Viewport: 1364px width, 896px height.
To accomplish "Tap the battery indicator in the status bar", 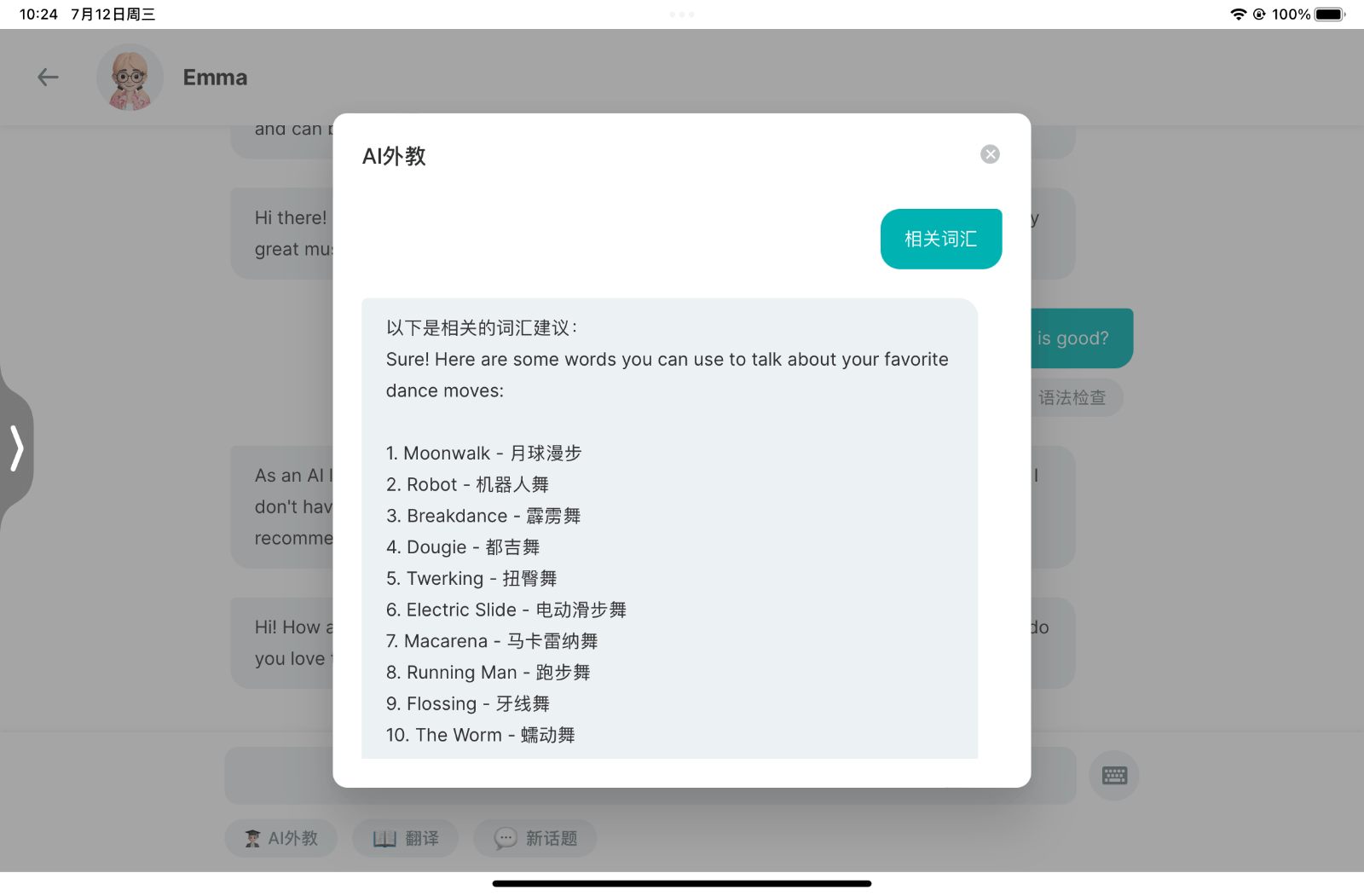I will 1327,14.
